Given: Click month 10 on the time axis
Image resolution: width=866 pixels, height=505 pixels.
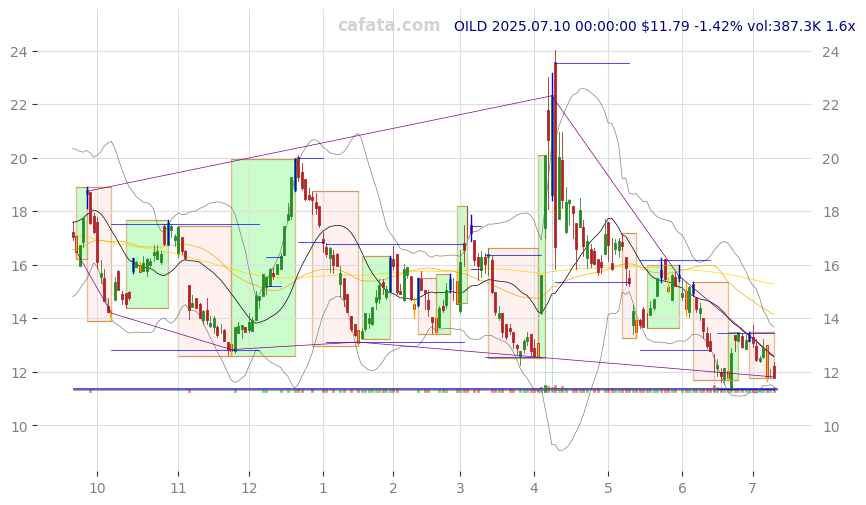Looking at the screenshot, I should click(x=97, y=488).
